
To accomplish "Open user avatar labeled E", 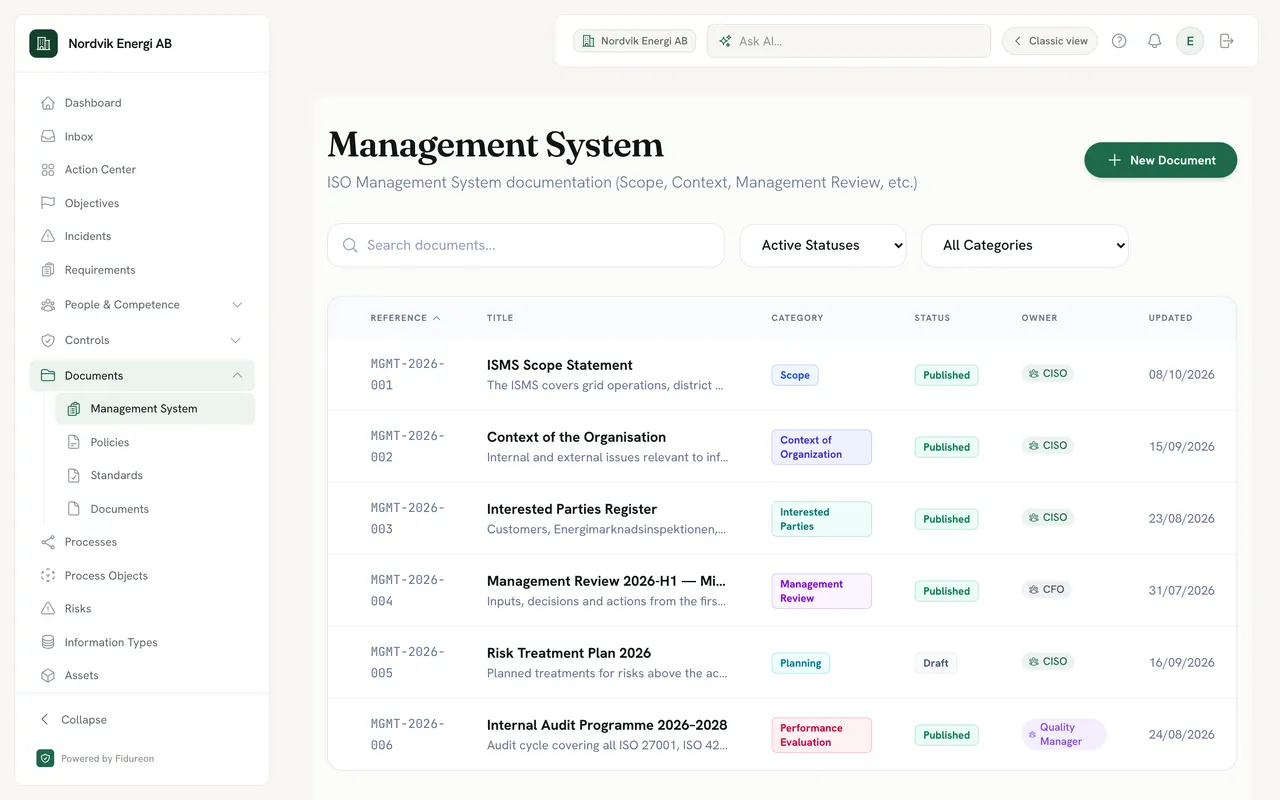I will (x=1190, y=41).
